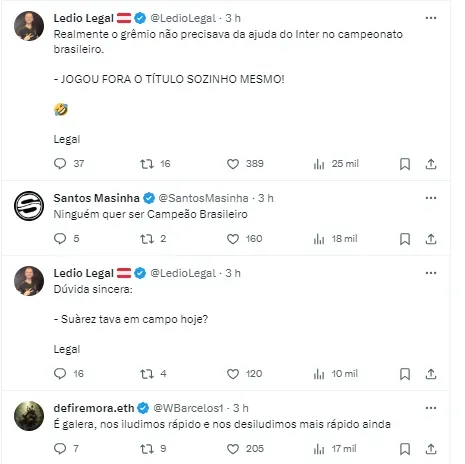Screen dimensions: 465x464
Task: Open Santos Masinha profile avatar
Action: click(29, 206)
